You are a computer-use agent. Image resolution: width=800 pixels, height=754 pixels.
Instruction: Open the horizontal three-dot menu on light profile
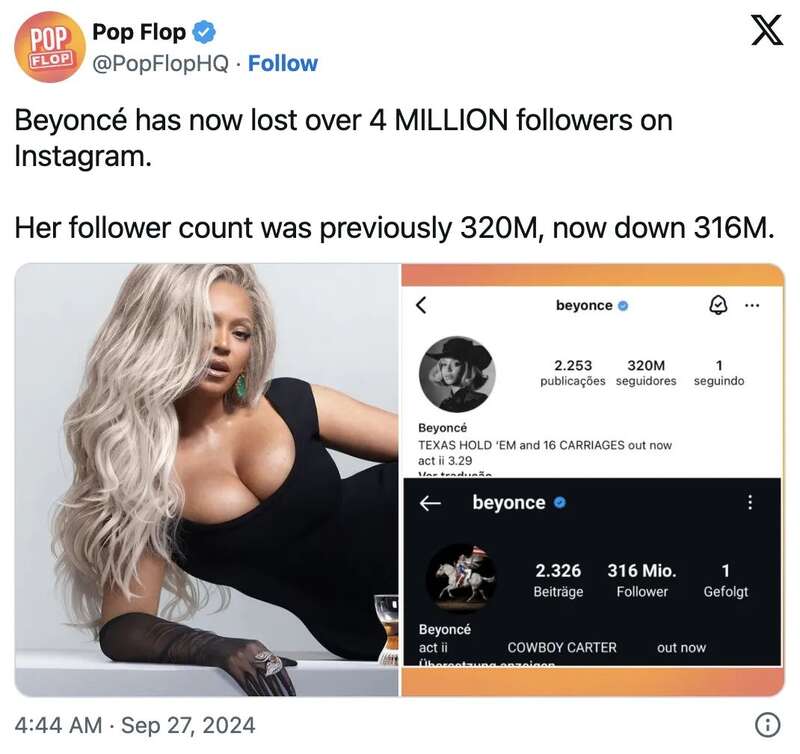coord(752,306)
